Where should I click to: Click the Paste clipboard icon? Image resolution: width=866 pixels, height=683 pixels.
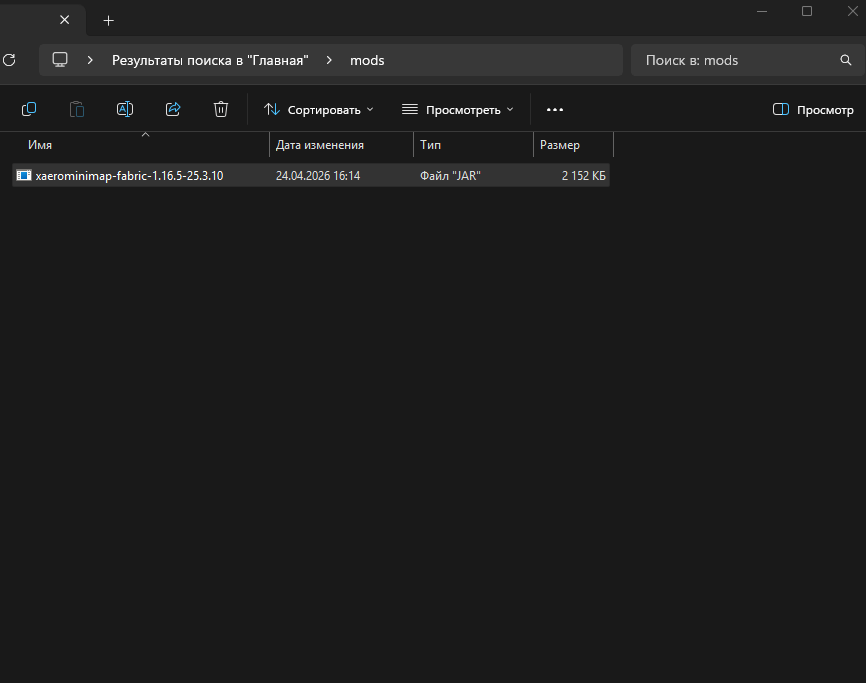(x=77, y=109)
